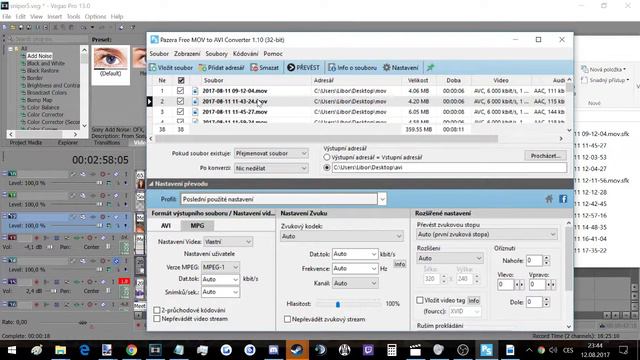Open File Explorer from the taskbar
Screen dimensions: 640x360
[60, 350]
